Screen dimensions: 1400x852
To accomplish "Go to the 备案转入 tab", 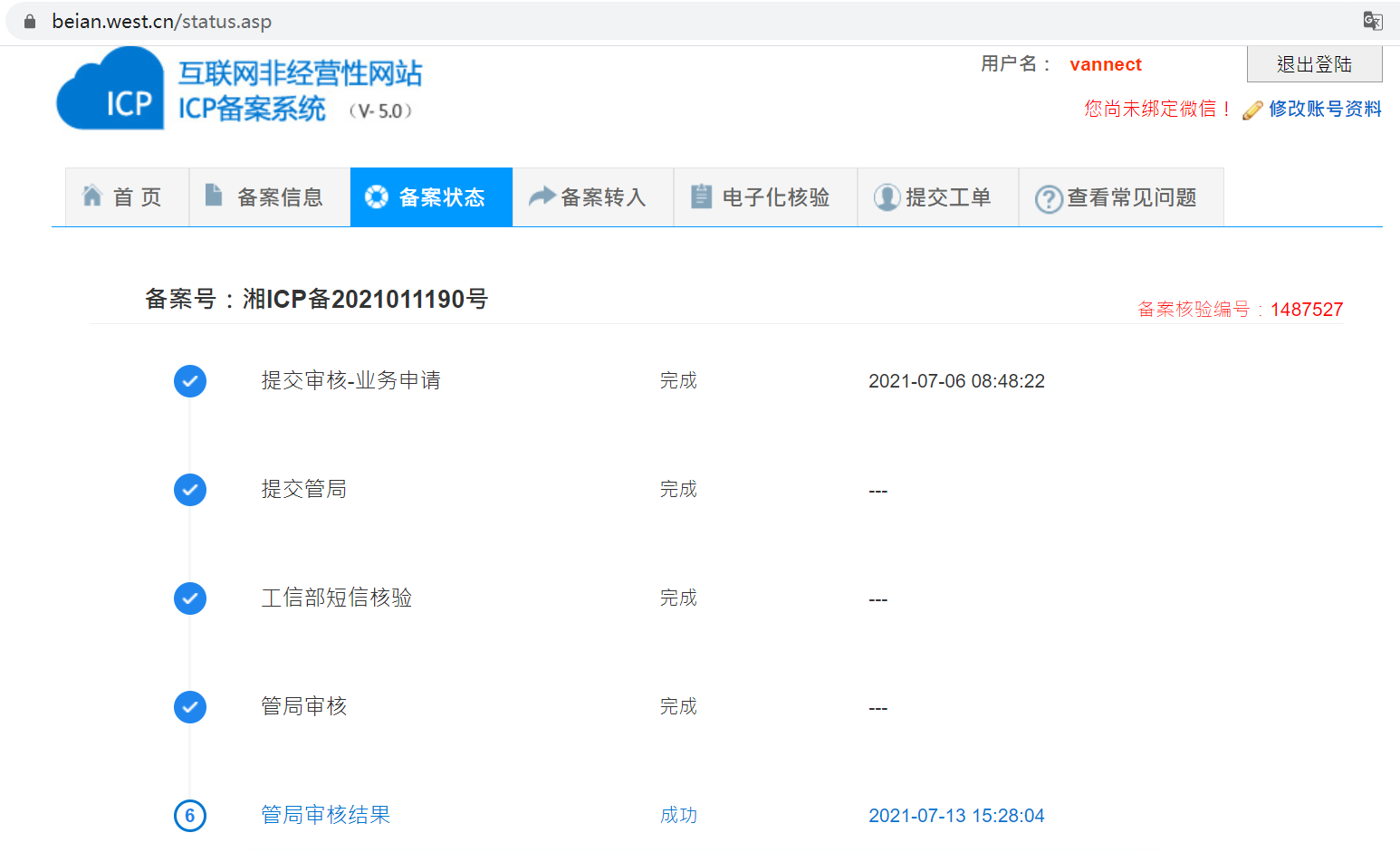I will 592,197.
